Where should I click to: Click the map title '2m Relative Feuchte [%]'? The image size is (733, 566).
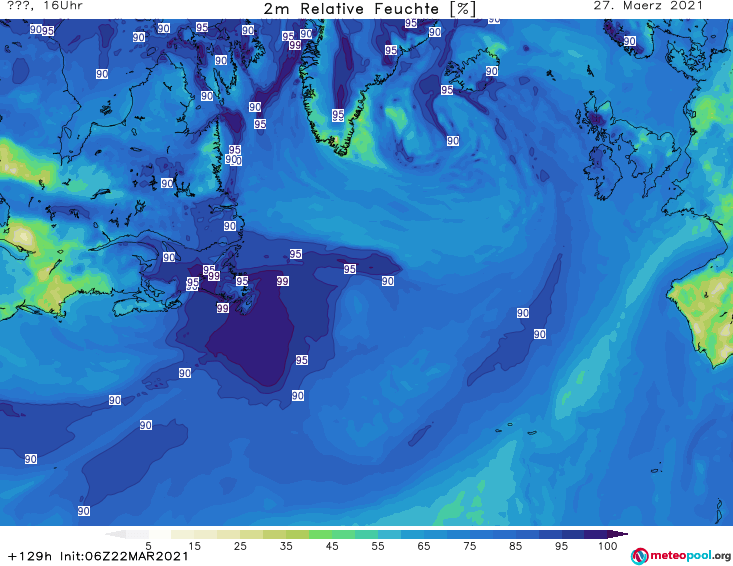(369, 9)
